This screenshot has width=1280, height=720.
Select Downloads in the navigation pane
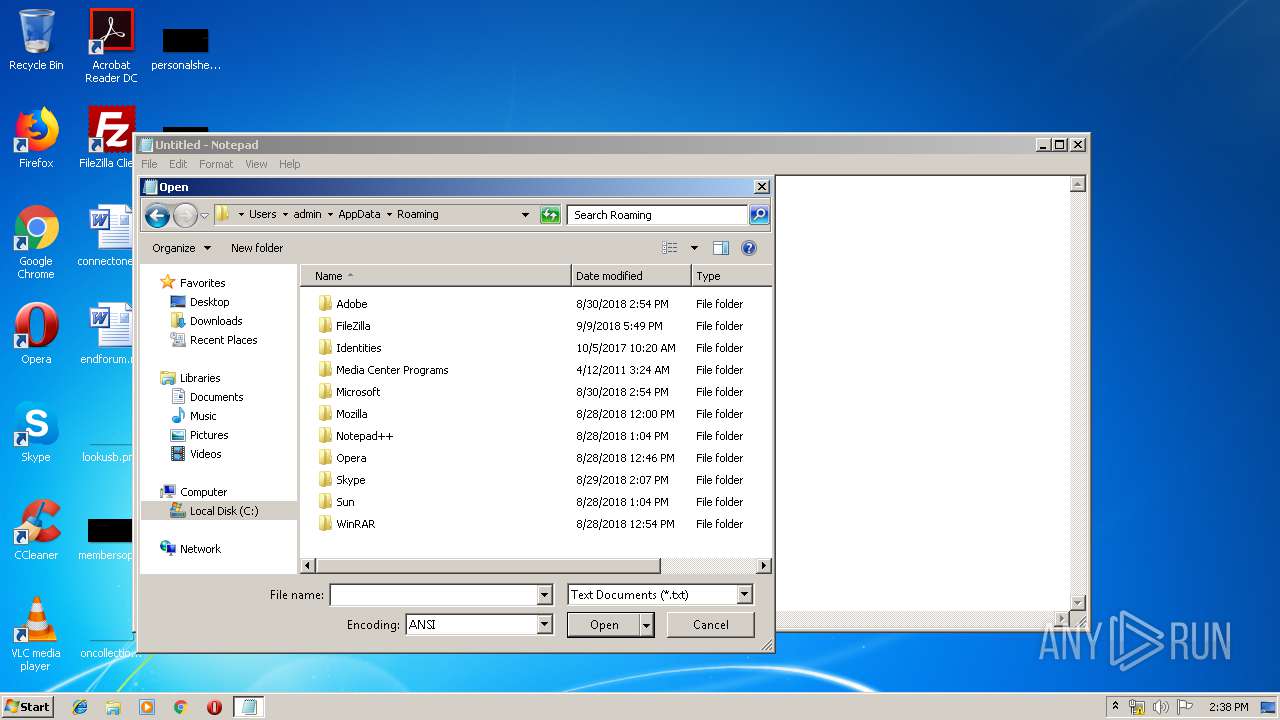216,321
